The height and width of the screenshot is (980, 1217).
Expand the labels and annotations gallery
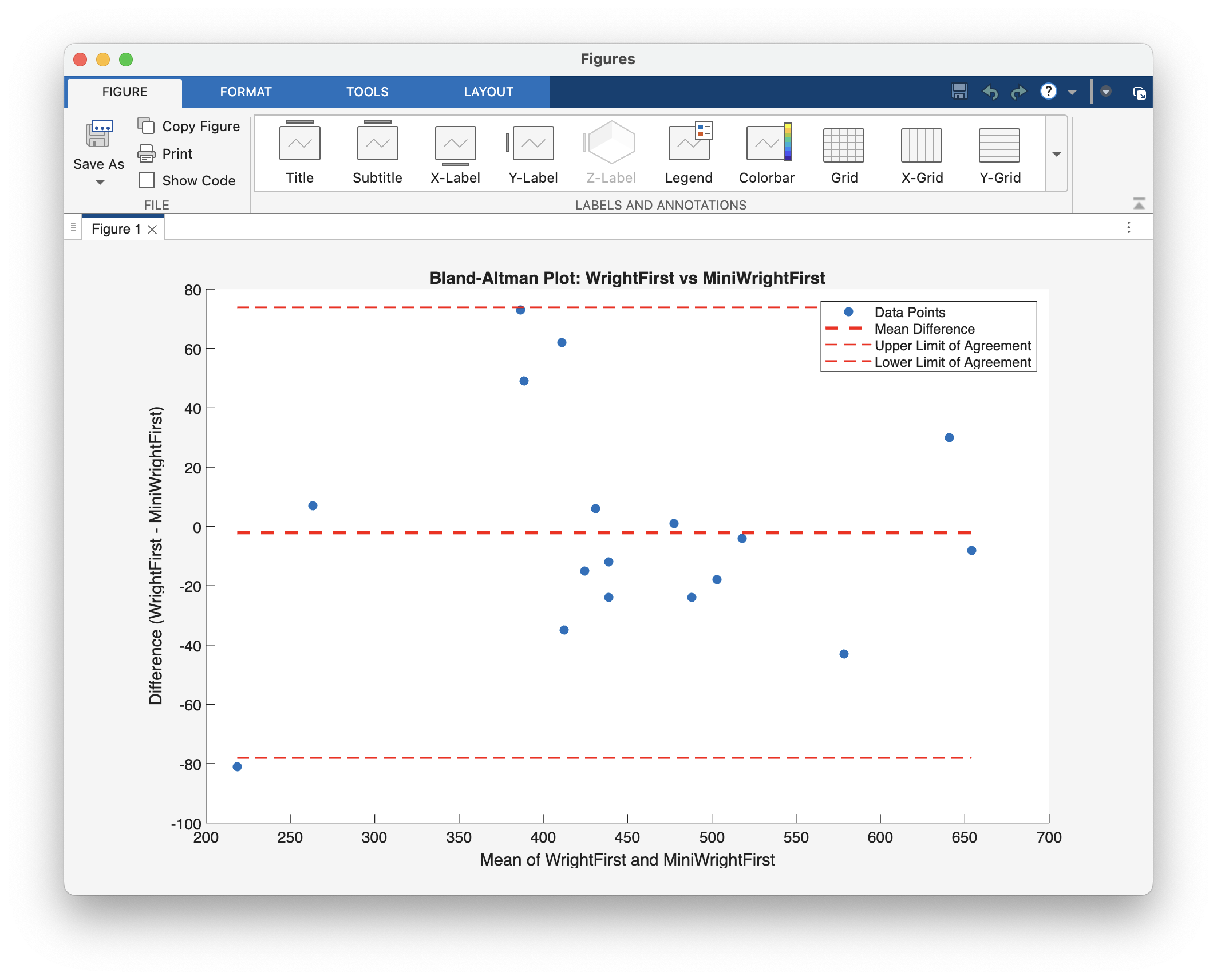coord(1057,155)
